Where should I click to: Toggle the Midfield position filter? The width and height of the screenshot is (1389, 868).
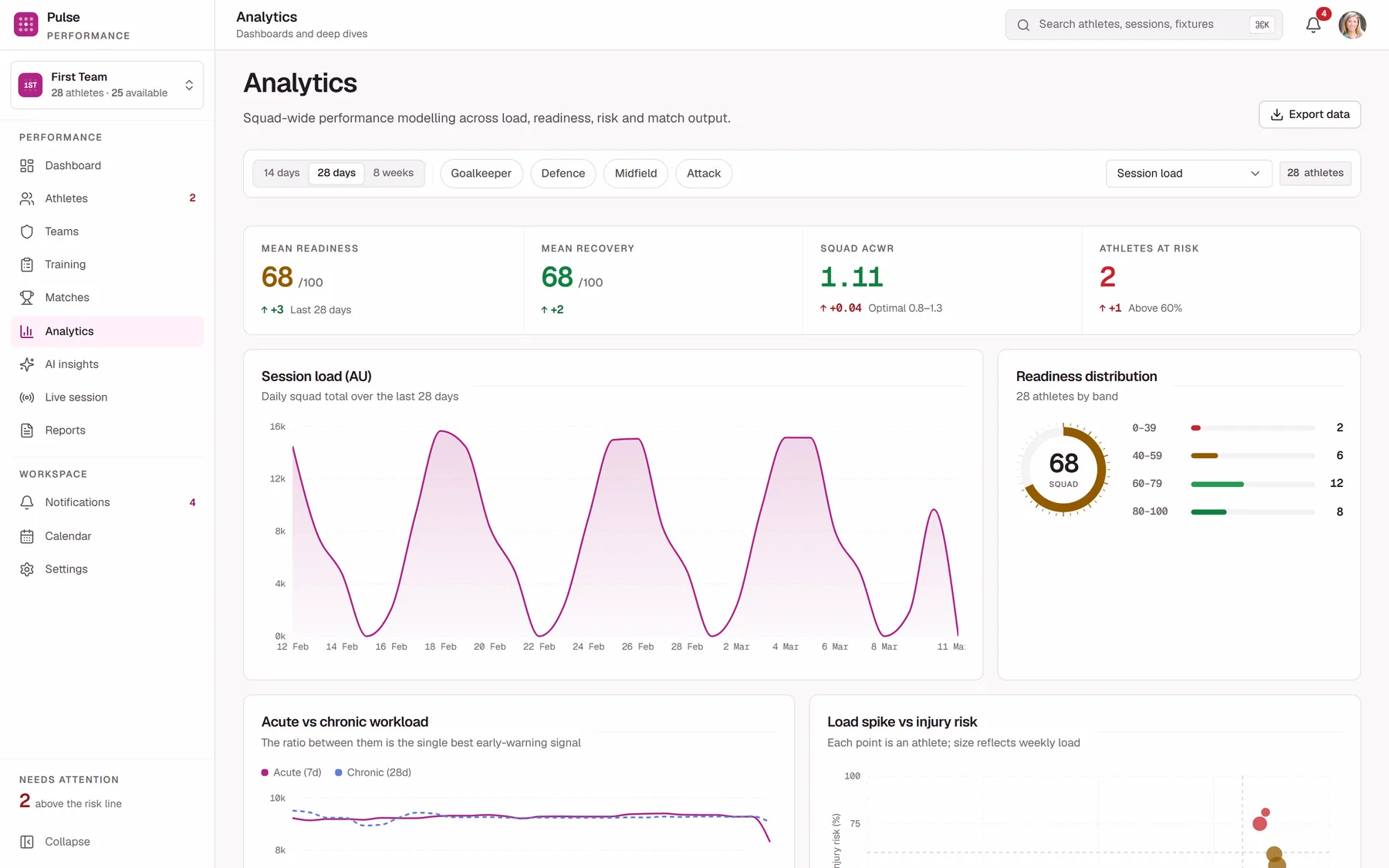pyautogui.click(x=636, y=174)
